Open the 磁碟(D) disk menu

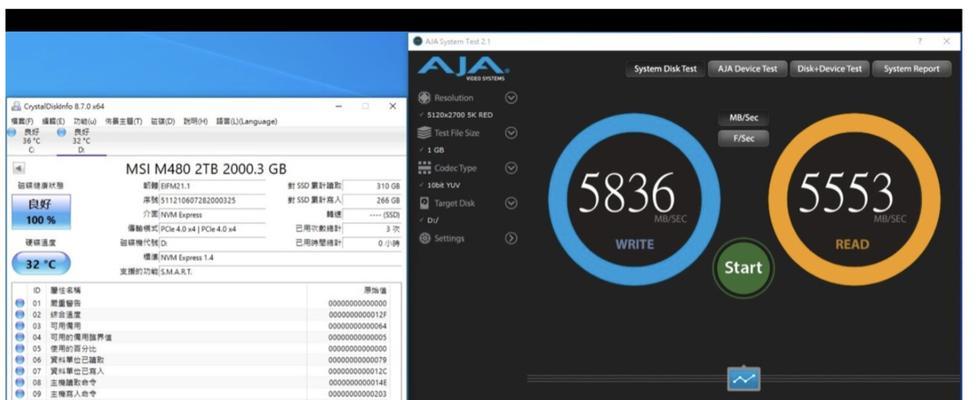coord(163,122)
